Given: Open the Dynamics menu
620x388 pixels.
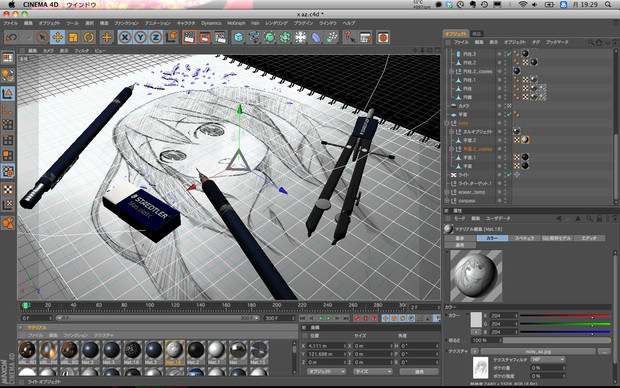Looking at the screenshot, I should pos(211,23).
